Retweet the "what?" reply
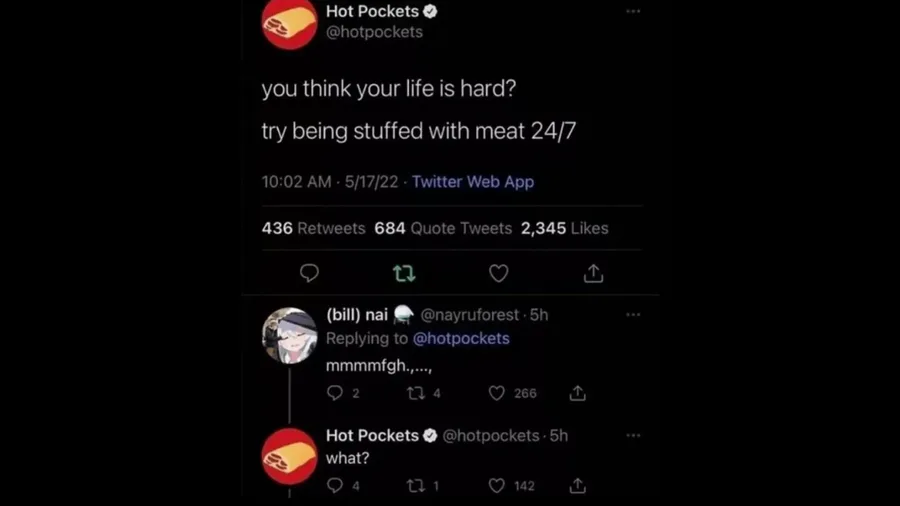Image resolution: width=900 pixels, height=506 pixels. pos(416,486)
